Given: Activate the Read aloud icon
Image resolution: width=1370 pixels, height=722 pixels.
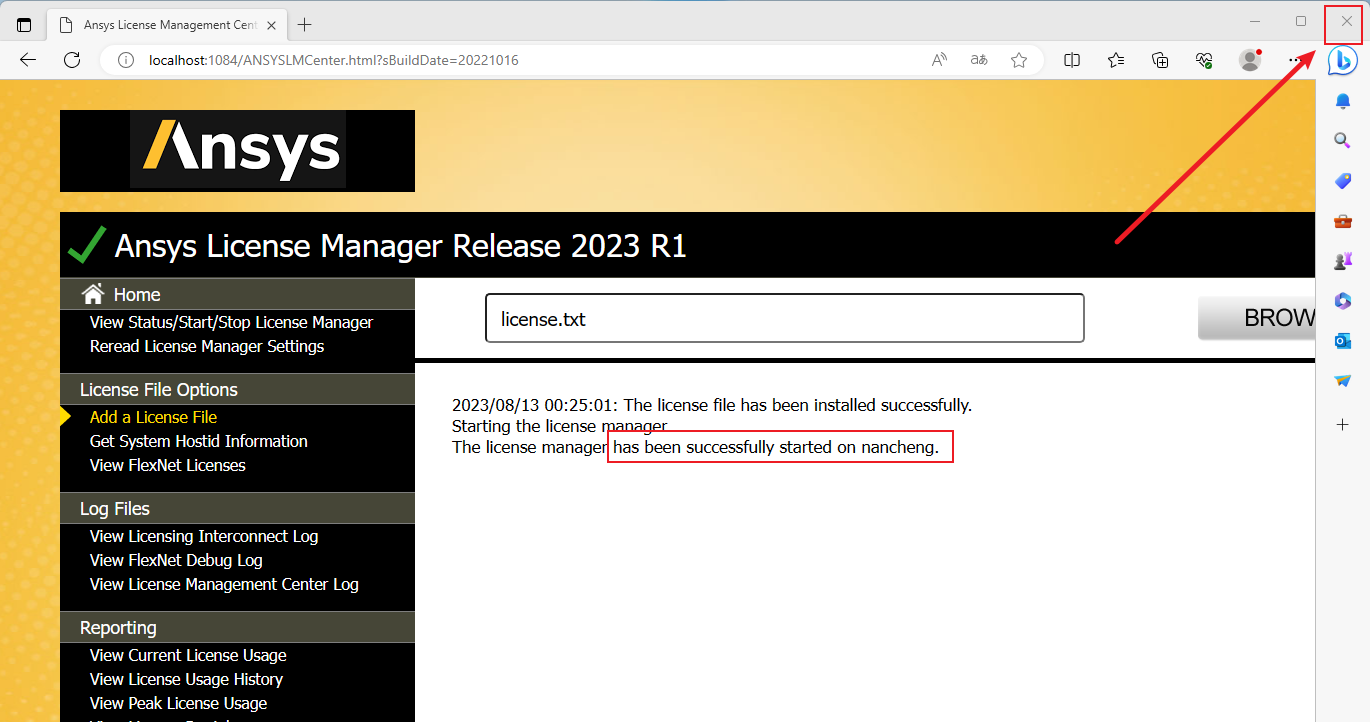Looking at the screenshot, I should 939,60.
